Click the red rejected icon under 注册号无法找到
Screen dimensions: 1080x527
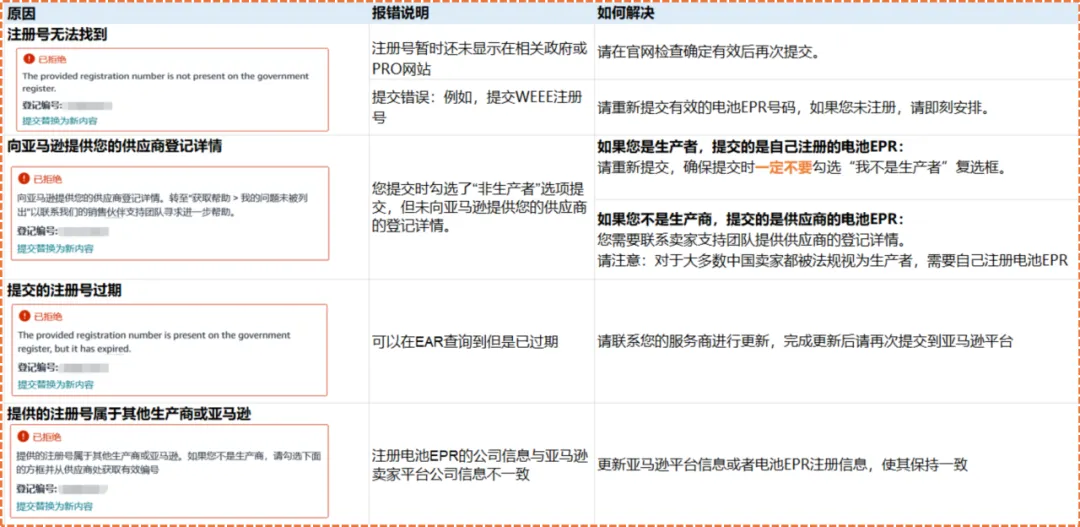29,60
